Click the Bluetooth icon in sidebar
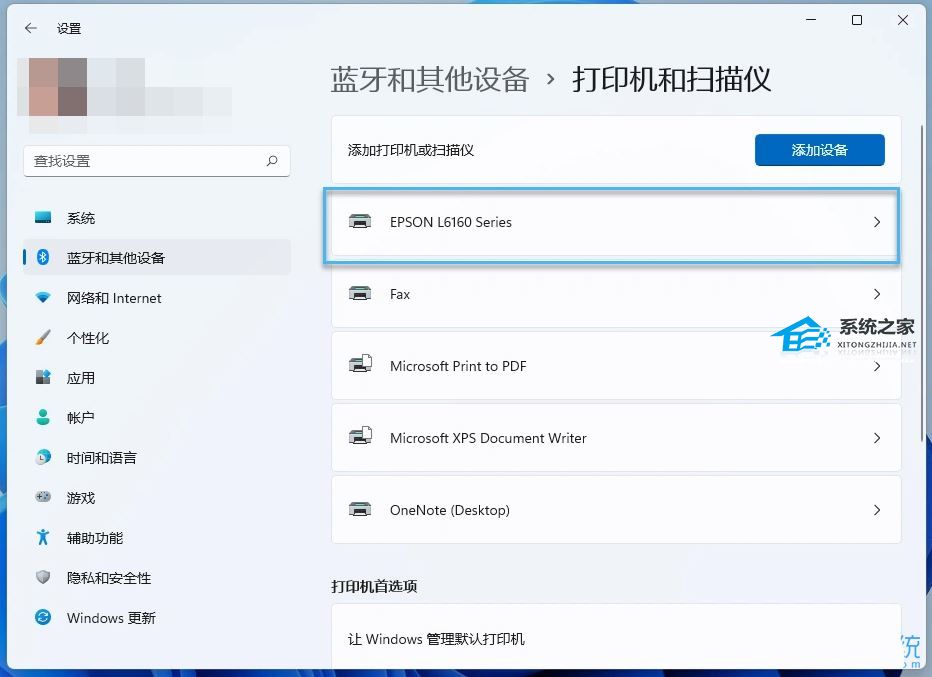 43,258
